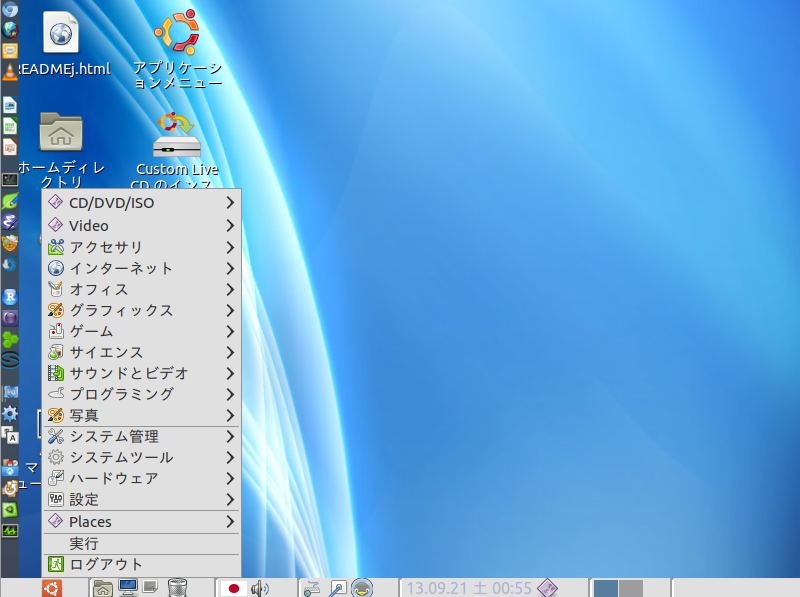Launch the green hexagons application icon
Image resolution: width=800 pixels, height=597 pixels.
point(10,339)
